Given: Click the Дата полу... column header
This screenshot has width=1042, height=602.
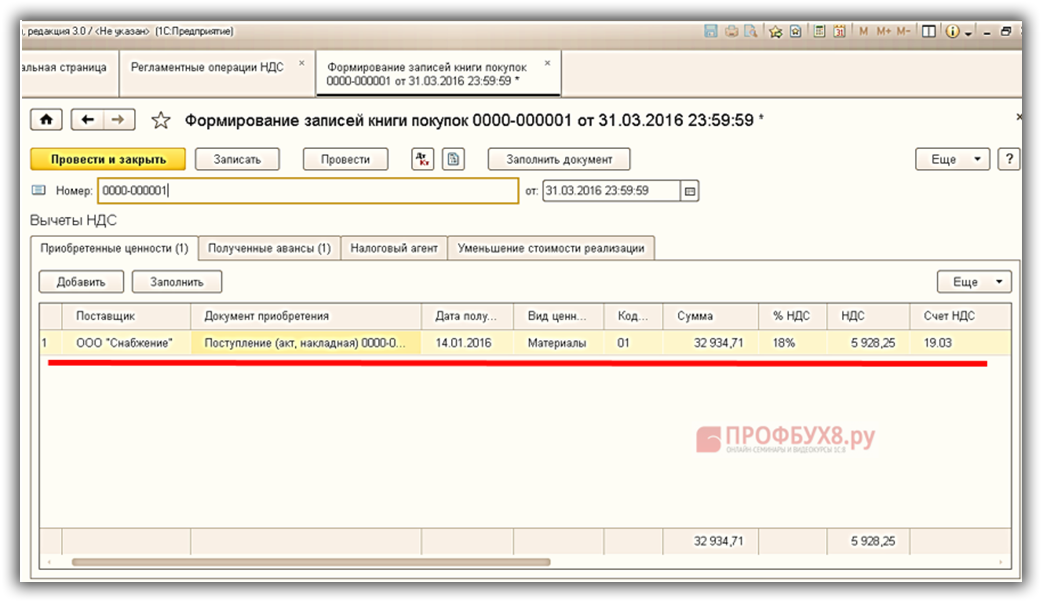Looking at the screenshot, I should pos(467,316).
